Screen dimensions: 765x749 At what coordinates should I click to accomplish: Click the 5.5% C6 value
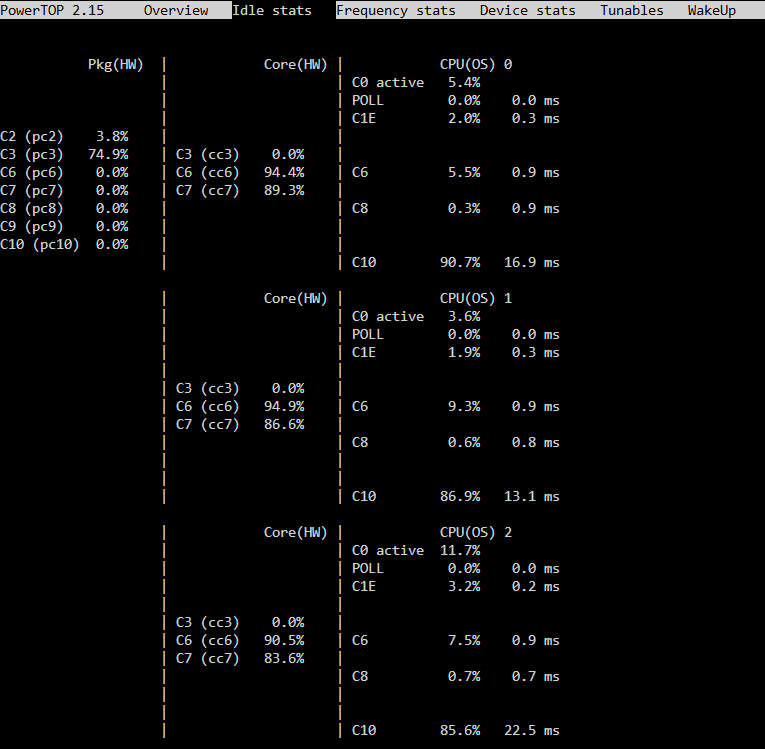(464, 172)
